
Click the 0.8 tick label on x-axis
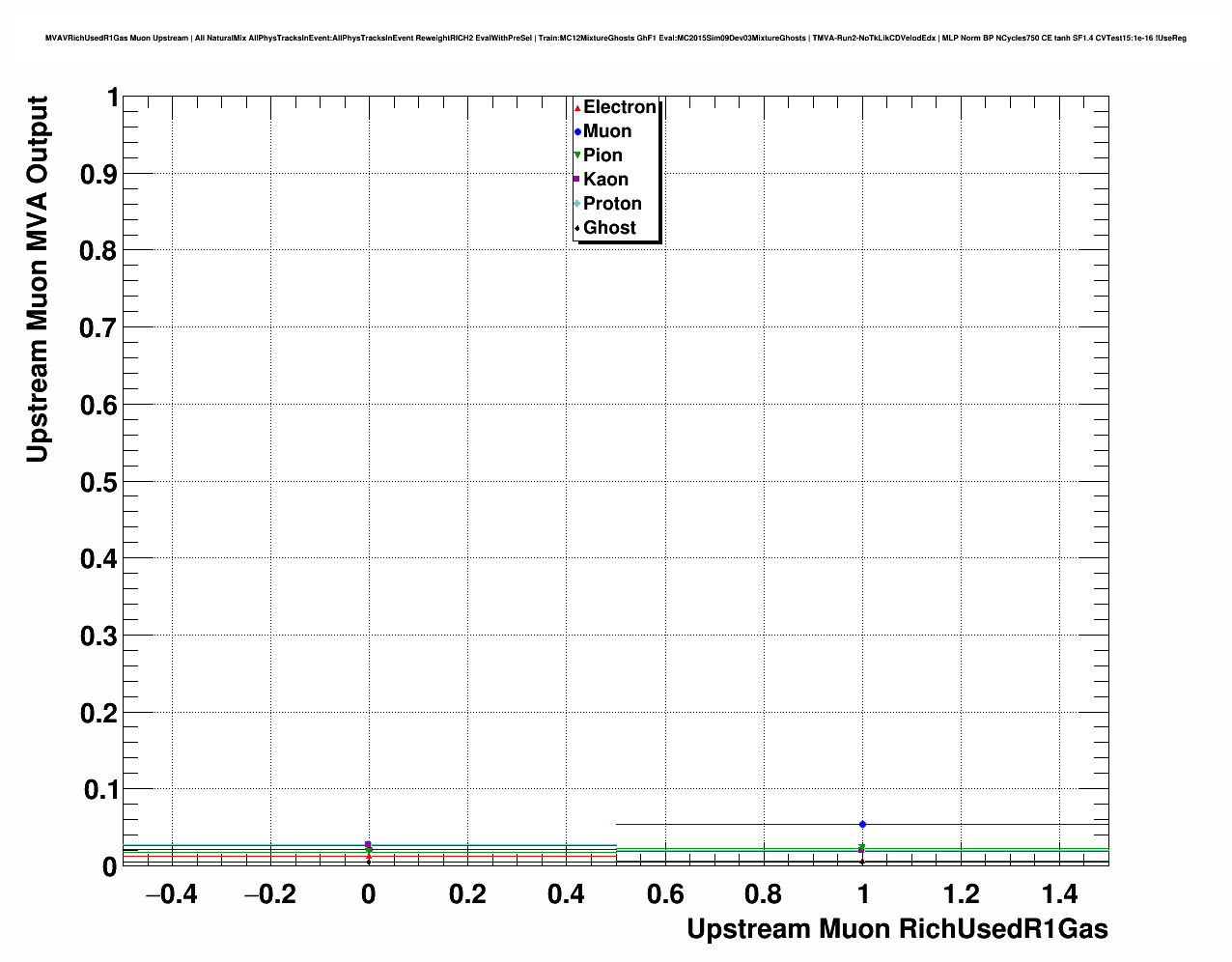pos(764,894)
